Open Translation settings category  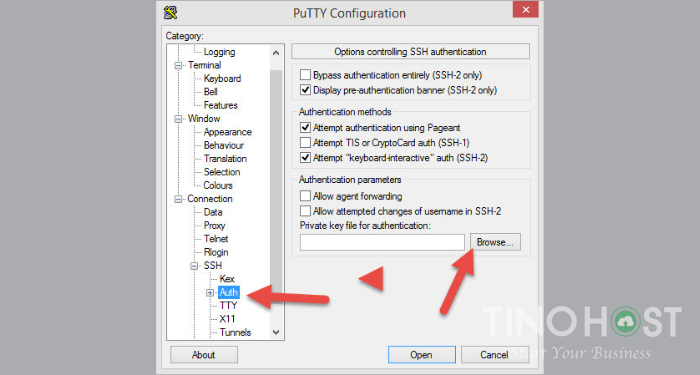coord(225,158)
